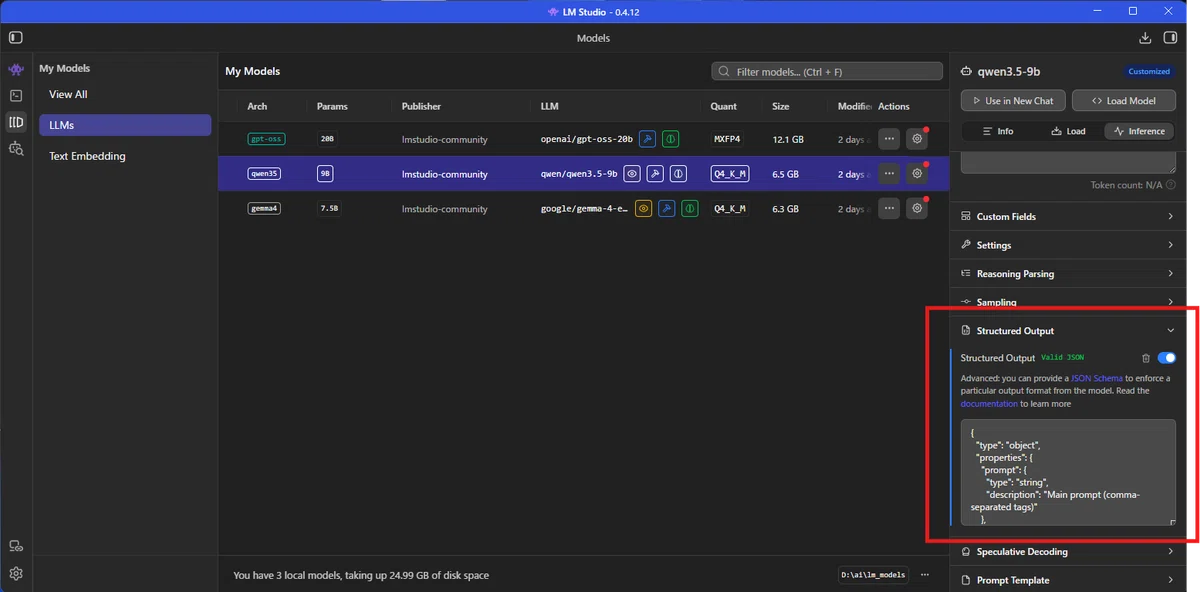Click into the JSON schema editor
Screen dimensions: 1200x592
pos(1068,472)
